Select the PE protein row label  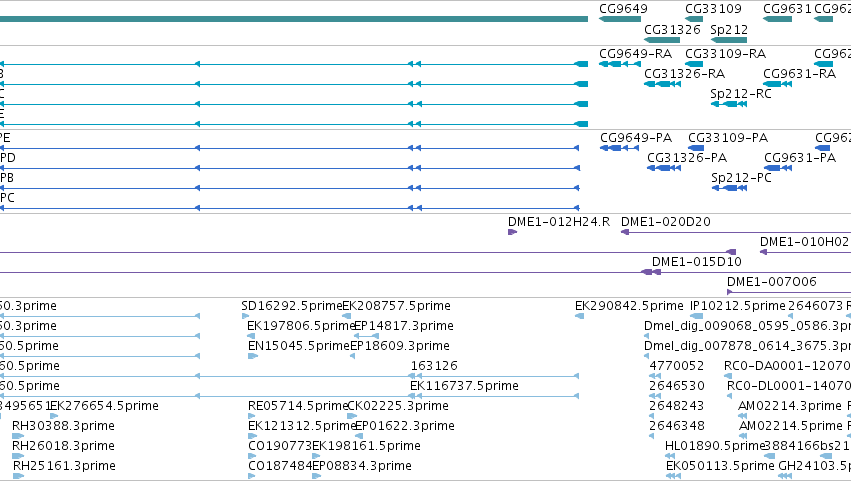(5, 138)
